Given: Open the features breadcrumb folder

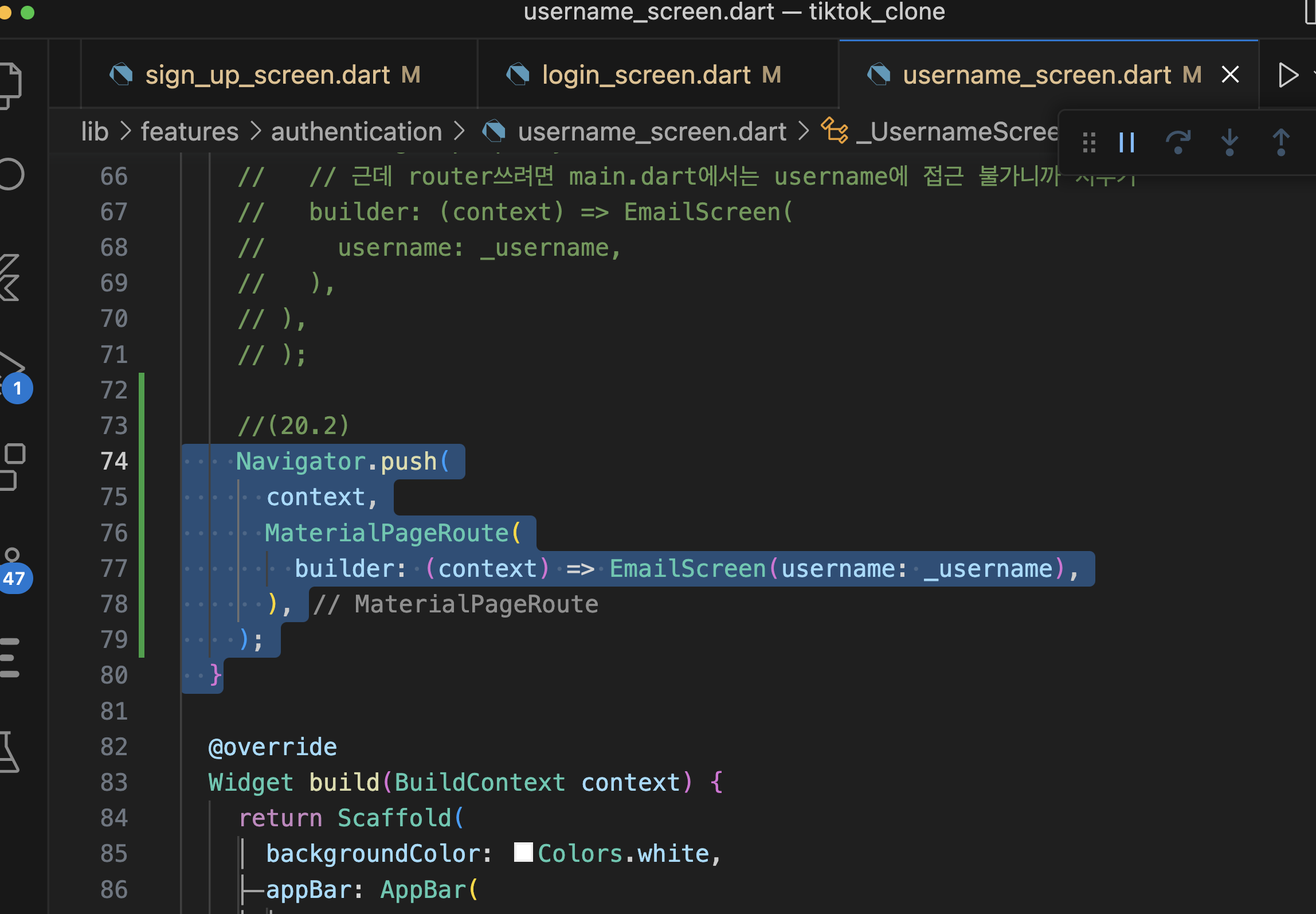Looking at the screenshot, I should 189,132.
